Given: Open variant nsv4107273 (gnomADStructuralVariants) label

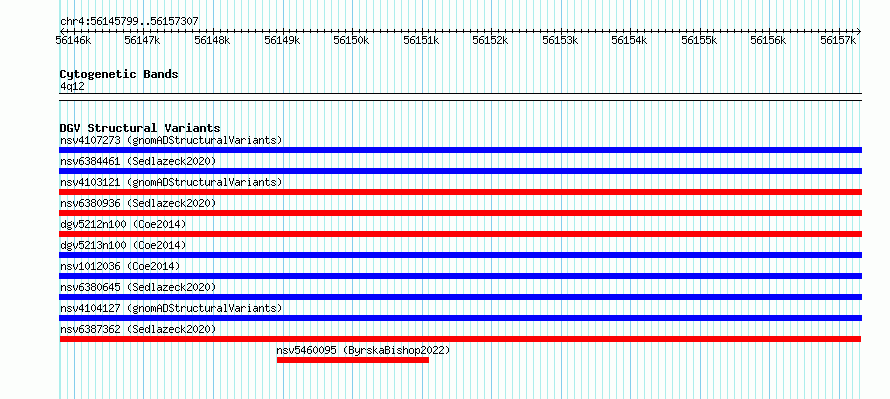Looking at the screenshot, I should coord(171,140).
